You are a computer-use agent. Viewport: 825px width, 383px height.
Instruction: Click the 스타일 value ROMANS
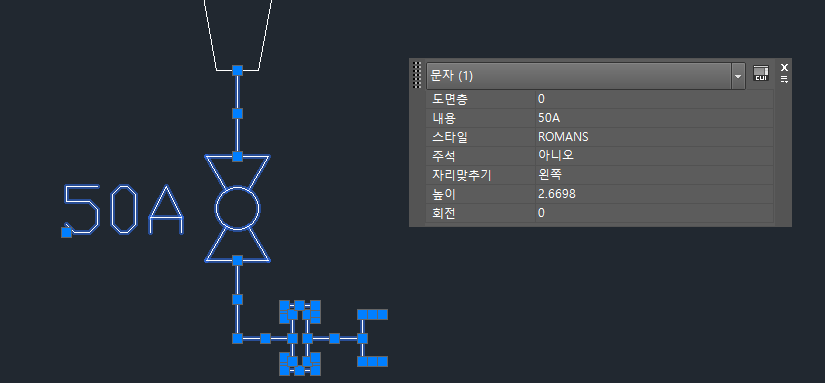[654, 137]
